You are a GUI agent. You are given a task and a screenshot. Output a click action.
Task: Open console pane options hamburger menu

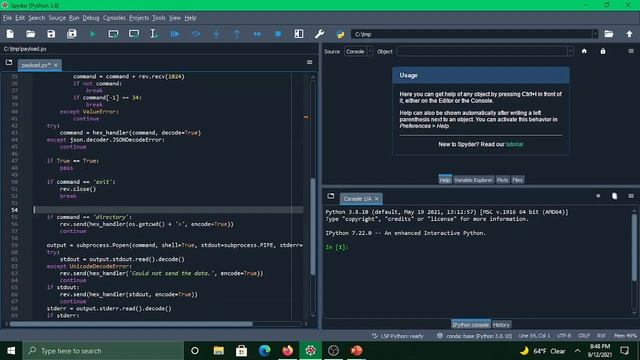tap(631, 196)
